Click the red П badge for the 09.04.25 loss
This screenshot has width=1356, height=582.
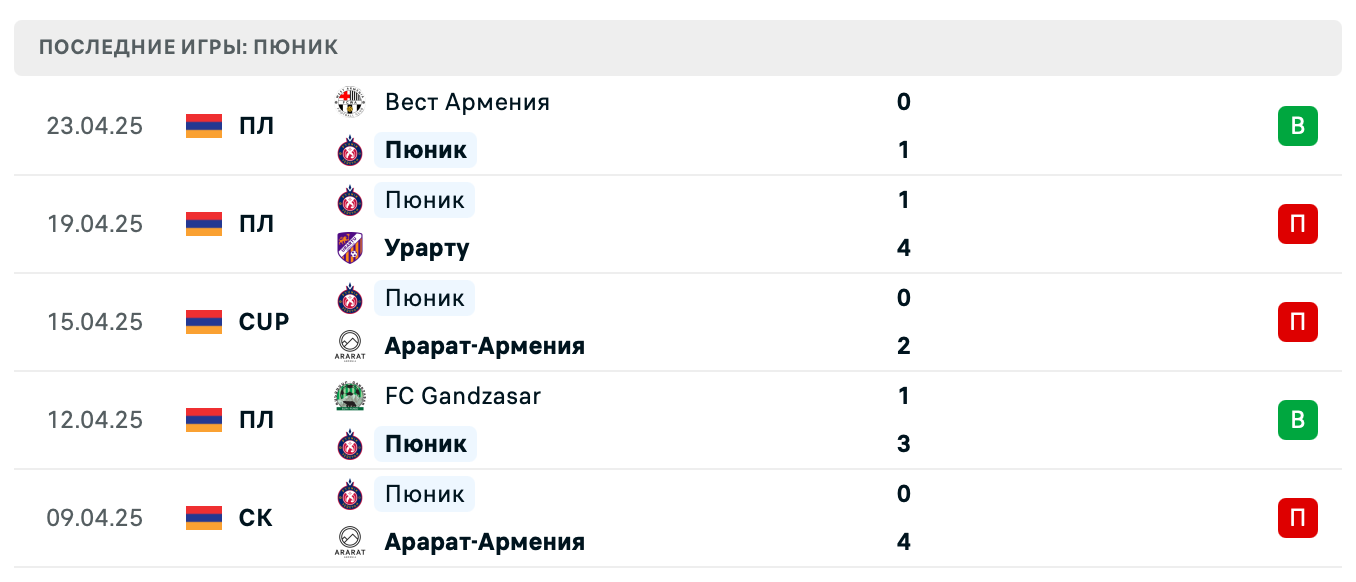point(1297,517)
